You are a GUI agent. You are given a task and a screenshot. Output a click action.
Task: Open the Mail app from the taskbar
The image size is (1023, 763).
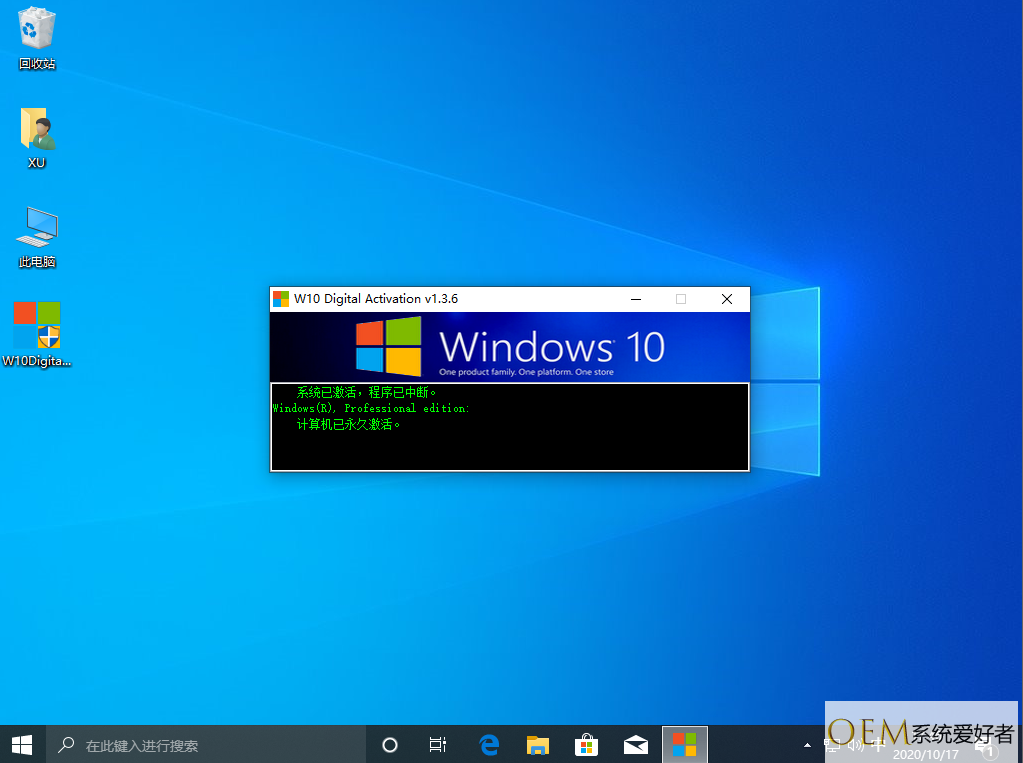(x=635, y=745)
